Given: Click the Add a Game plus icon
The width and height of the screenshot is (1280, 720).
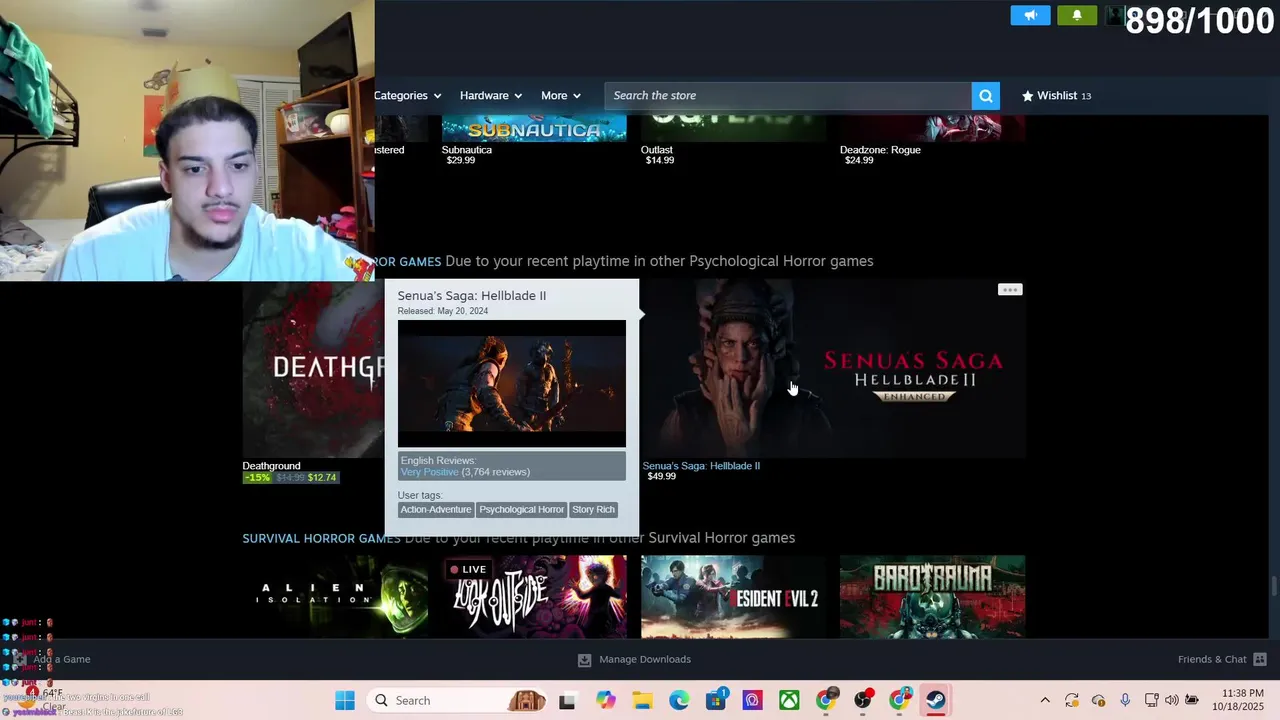Looking at the screenshot, I should click(x=20, y=660).
